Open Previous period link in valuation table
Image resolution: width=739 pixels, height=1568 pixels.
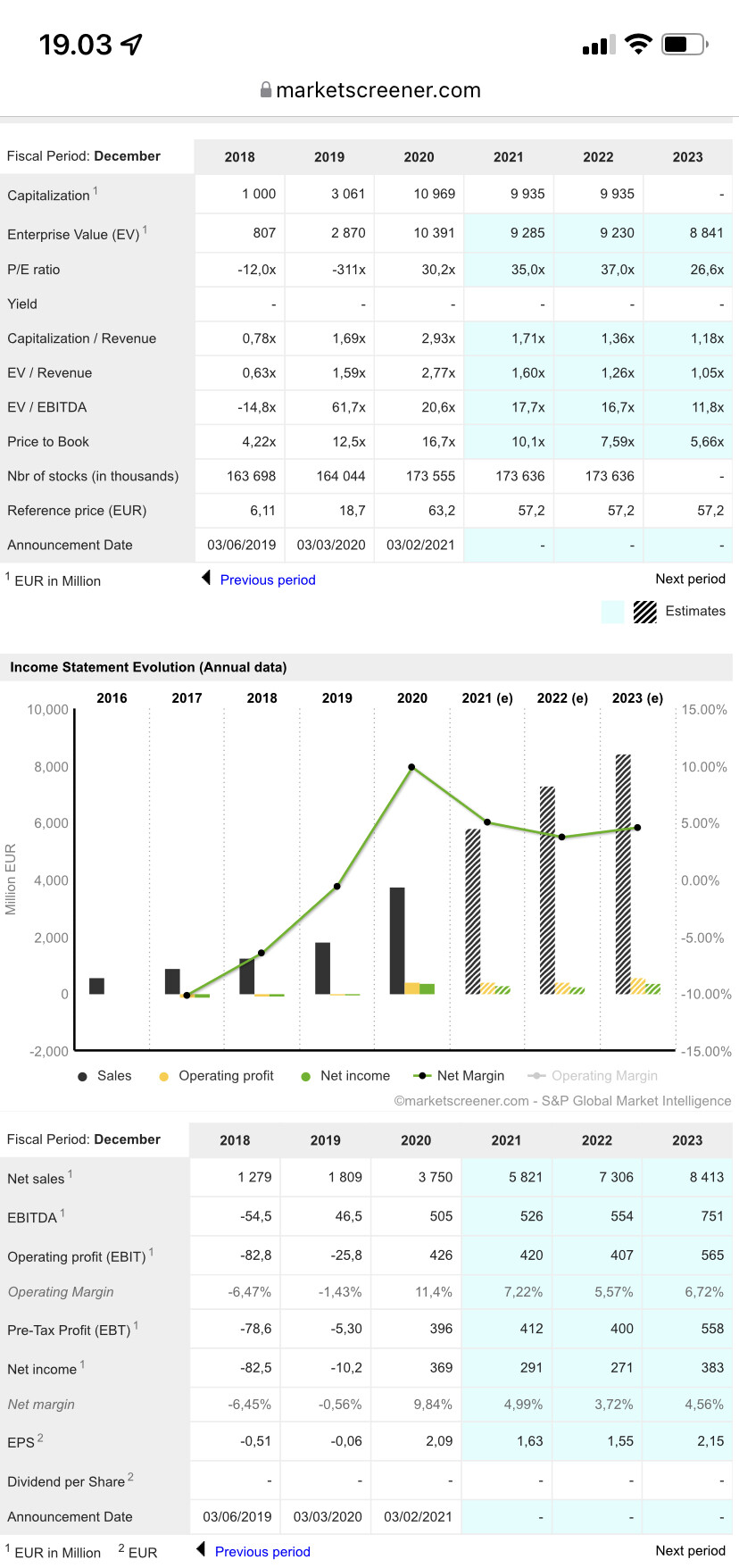click(268, 580)
